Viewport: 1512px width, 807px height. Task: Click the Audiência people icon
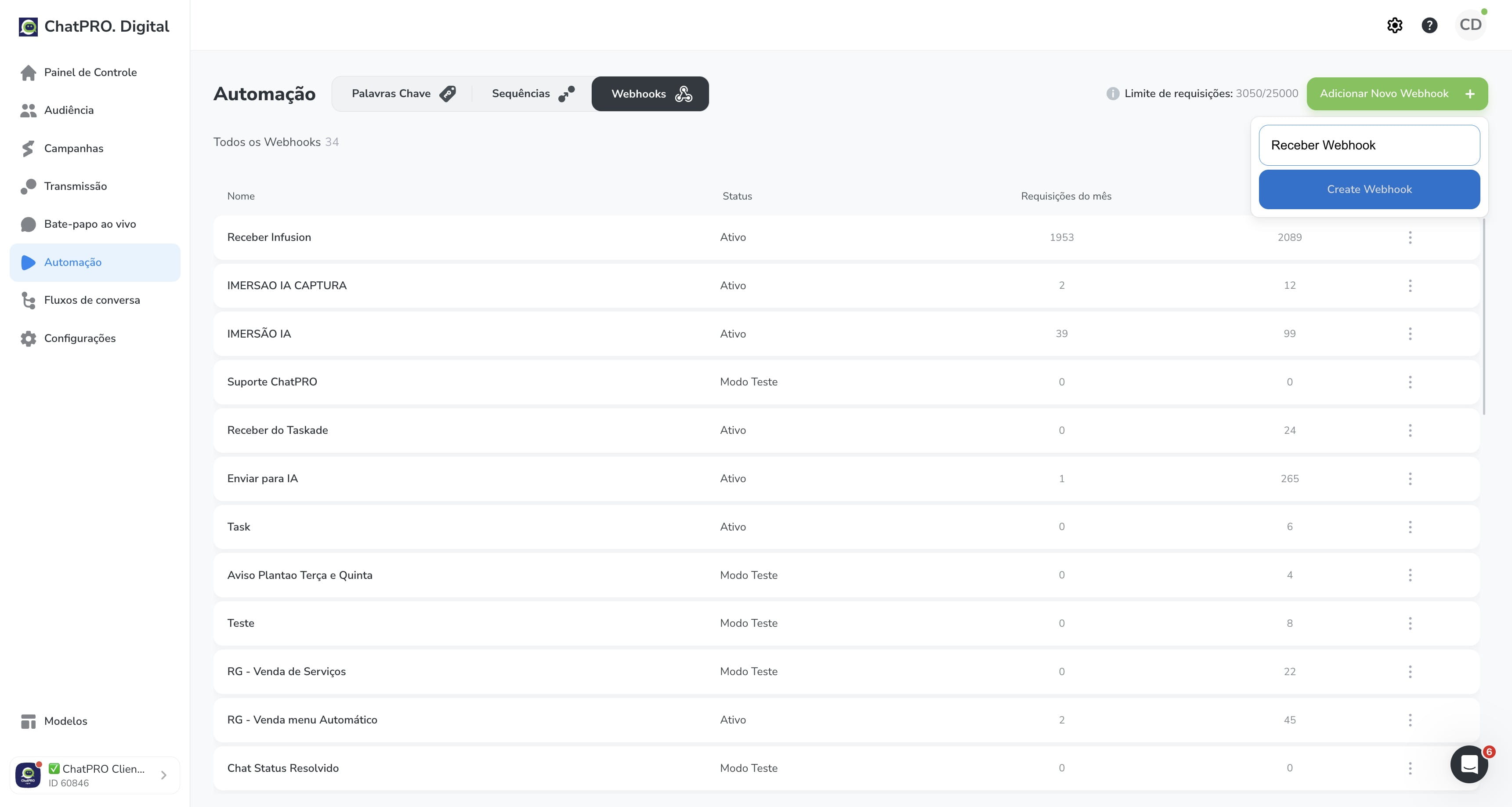coord(28,110)
